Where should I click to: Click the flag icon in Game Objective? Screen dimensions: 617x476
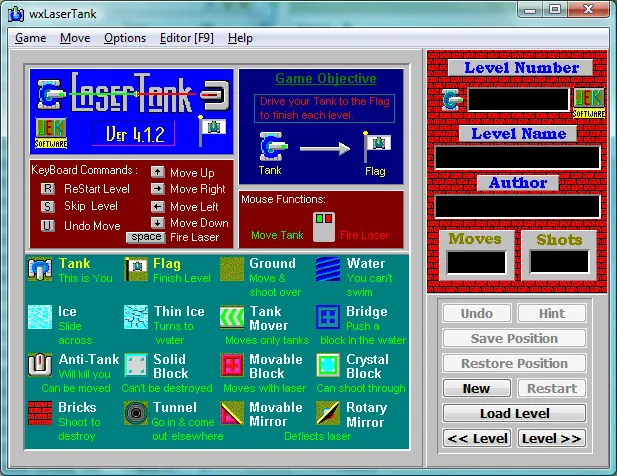coord(377,146)
